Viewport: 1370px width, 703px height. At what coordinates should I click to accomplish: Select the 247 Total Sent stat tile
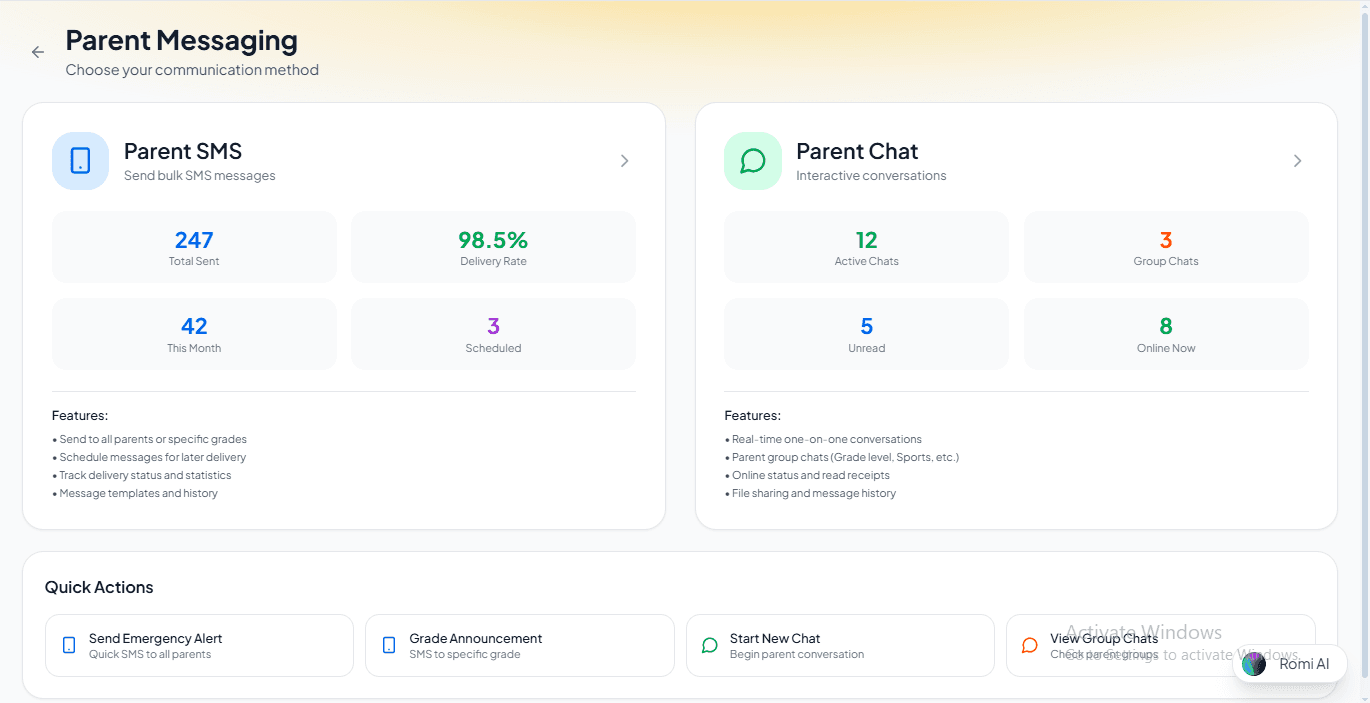pos(194,247)
